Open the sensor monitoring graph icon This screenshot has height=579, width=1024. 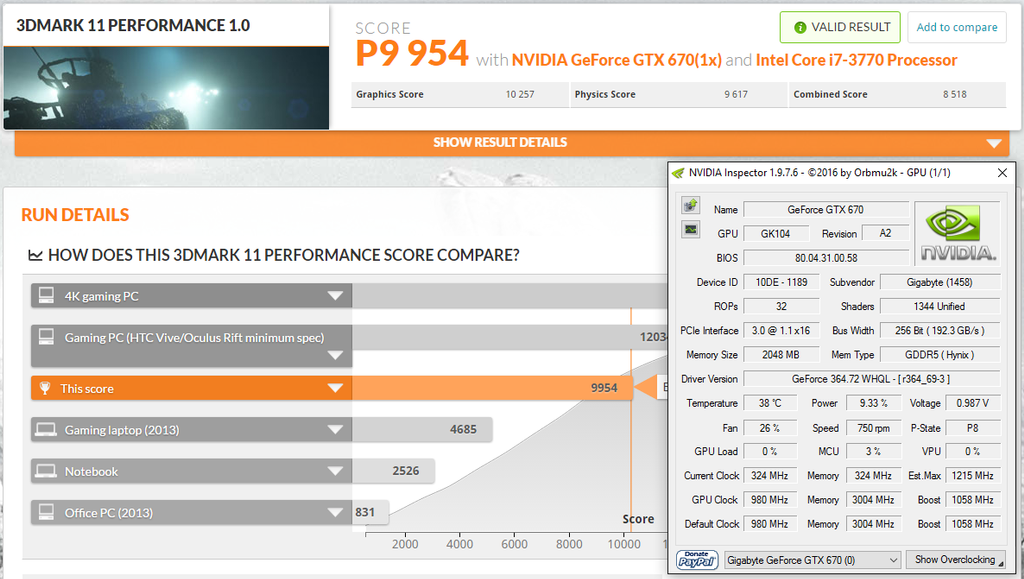click(x=690, y=229)
